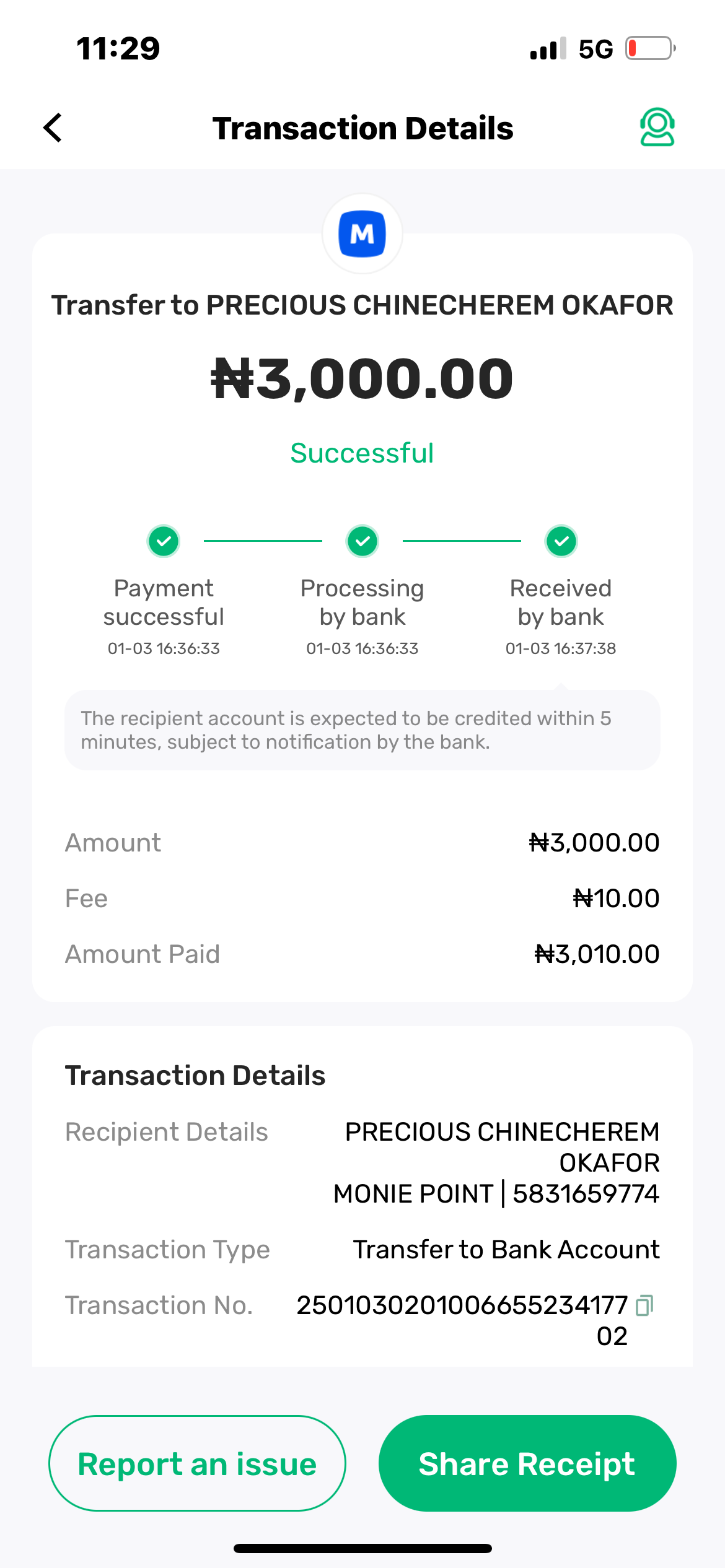This screenshot has width=725, height=1568.
Task: Tap the Transaction Details page title
Action: [x=362, y=128]
